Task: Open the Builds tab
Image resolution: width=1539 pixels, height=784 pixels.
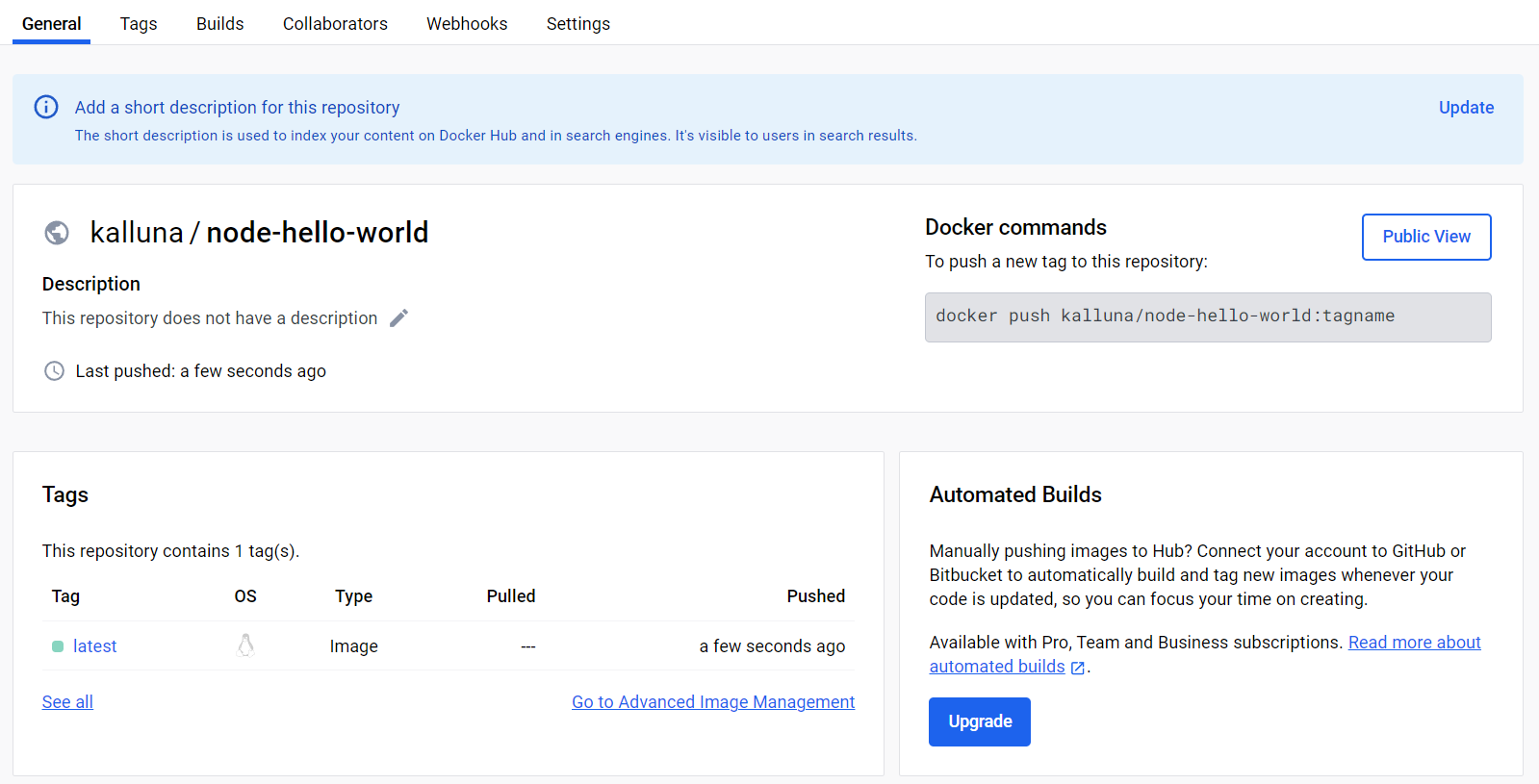Action: [x=220, y=23]
